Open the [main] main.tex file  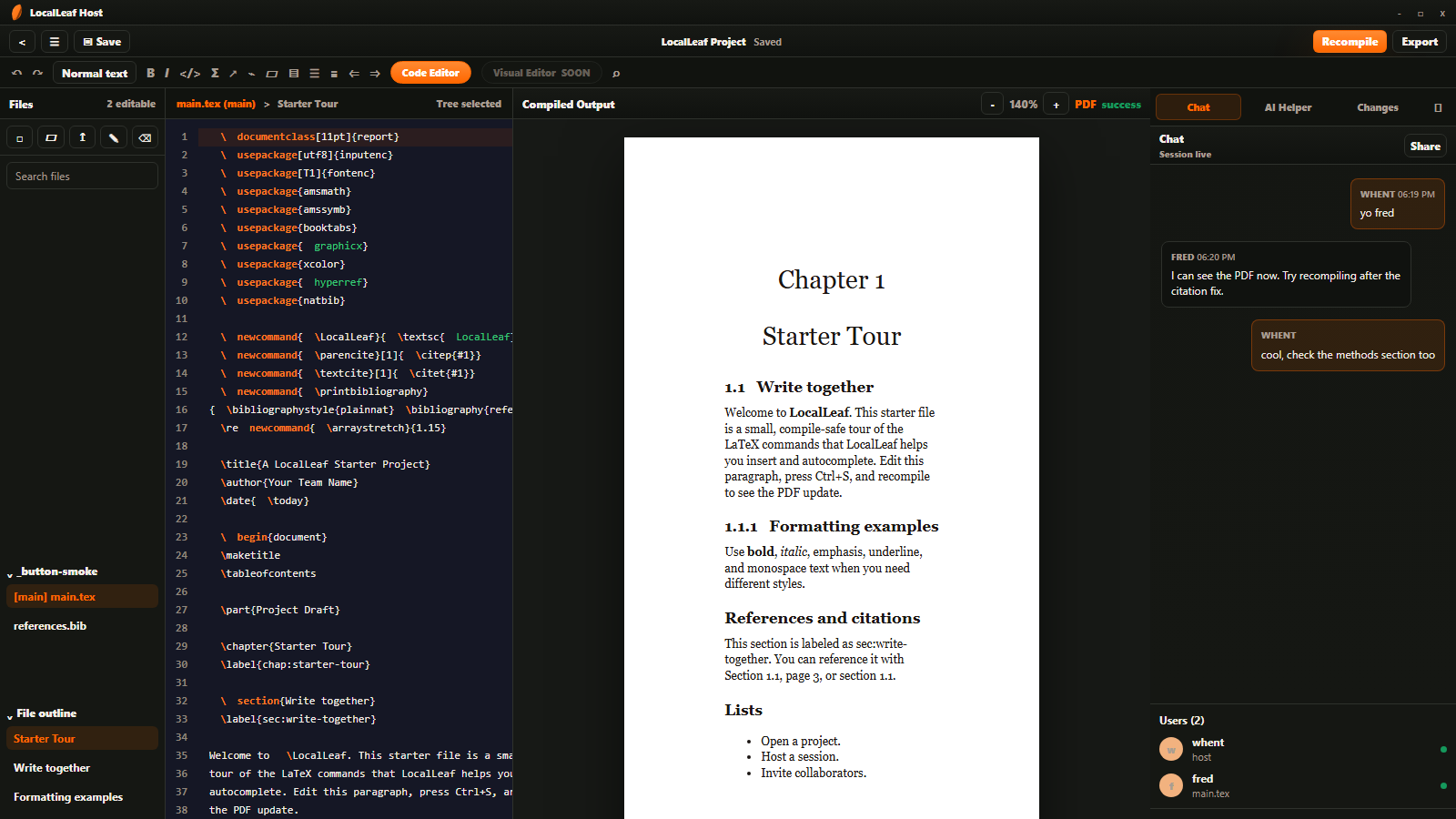pyautogui.click(x=82, y=597)
